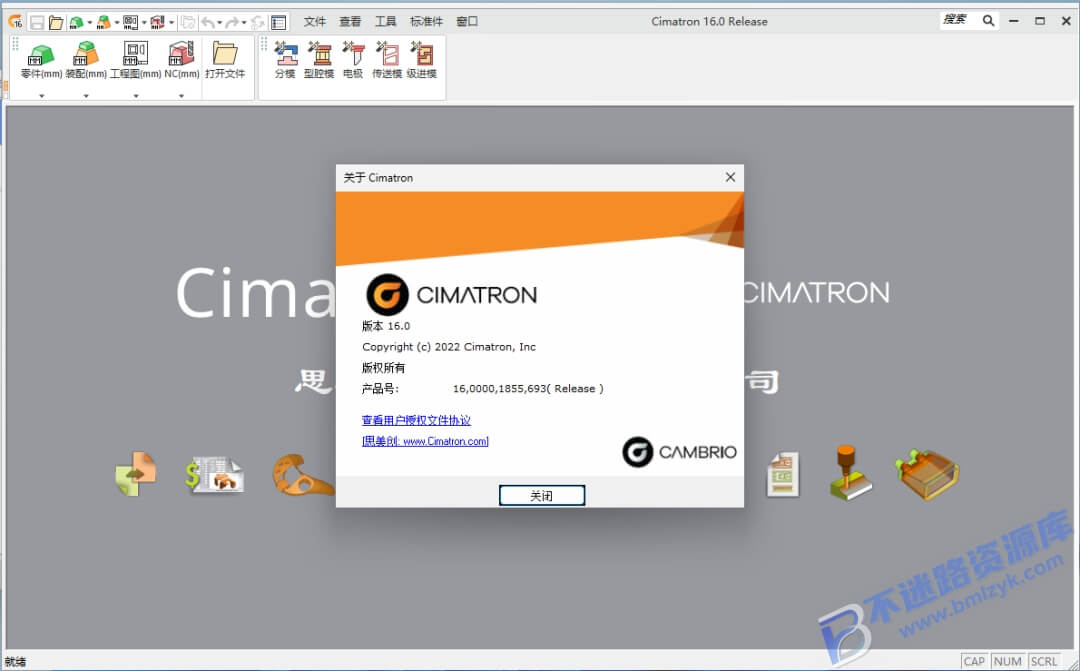Click the dollar-sign quote icon on the home screen
This screenshot has height=671, width=1080.
(214, 476)
